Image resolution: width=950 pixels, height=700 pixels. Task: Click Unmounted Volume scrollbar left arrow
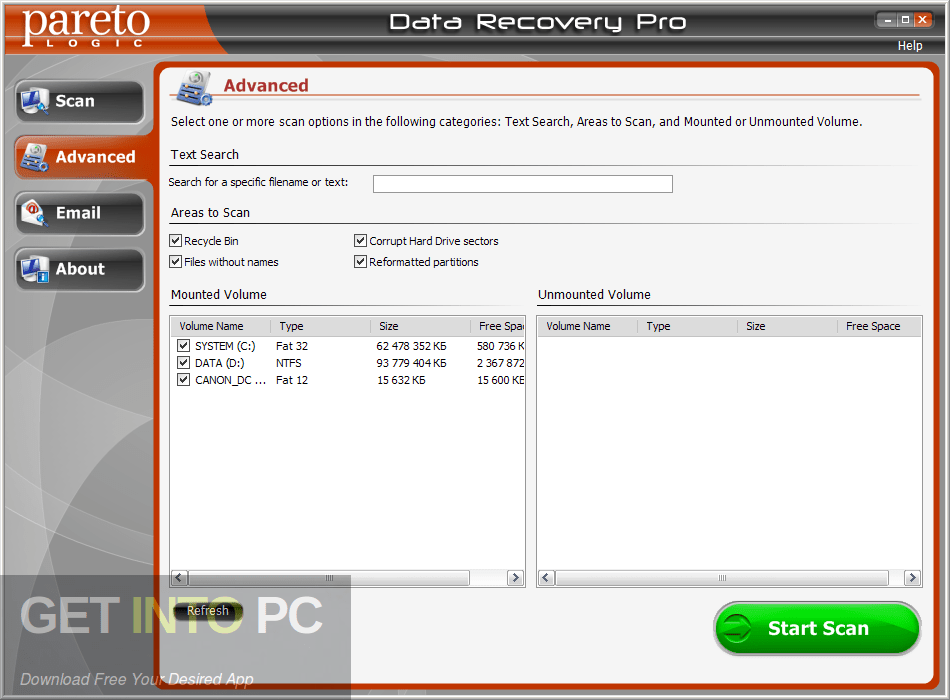tap(545, 578)
